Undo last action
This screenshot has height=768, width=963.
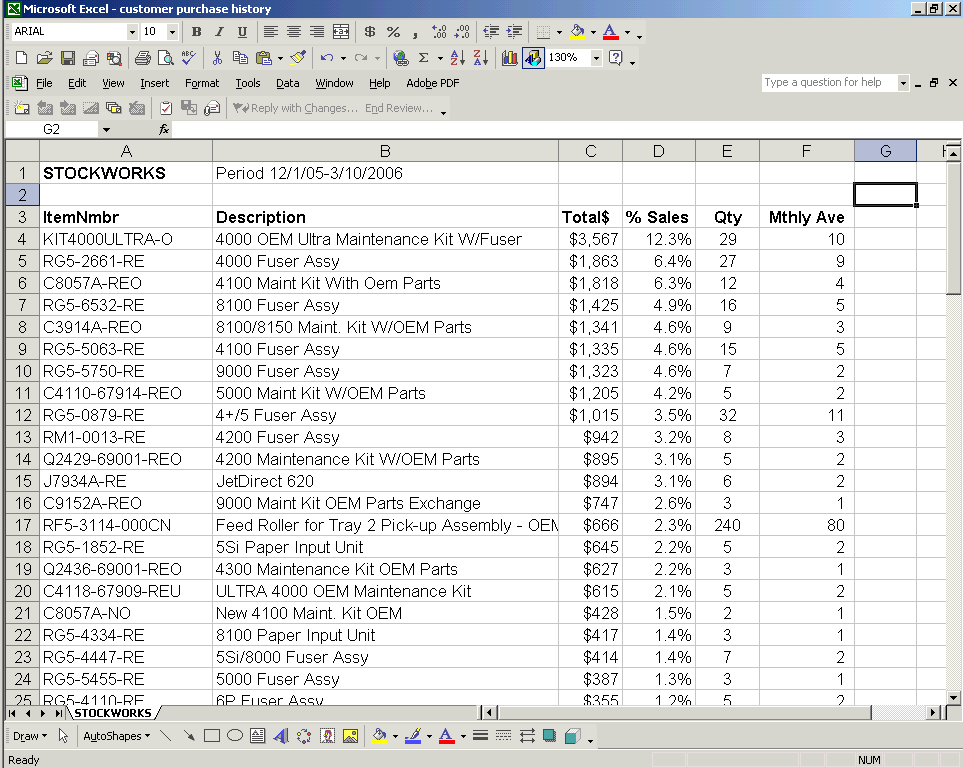tap(327, 58)
